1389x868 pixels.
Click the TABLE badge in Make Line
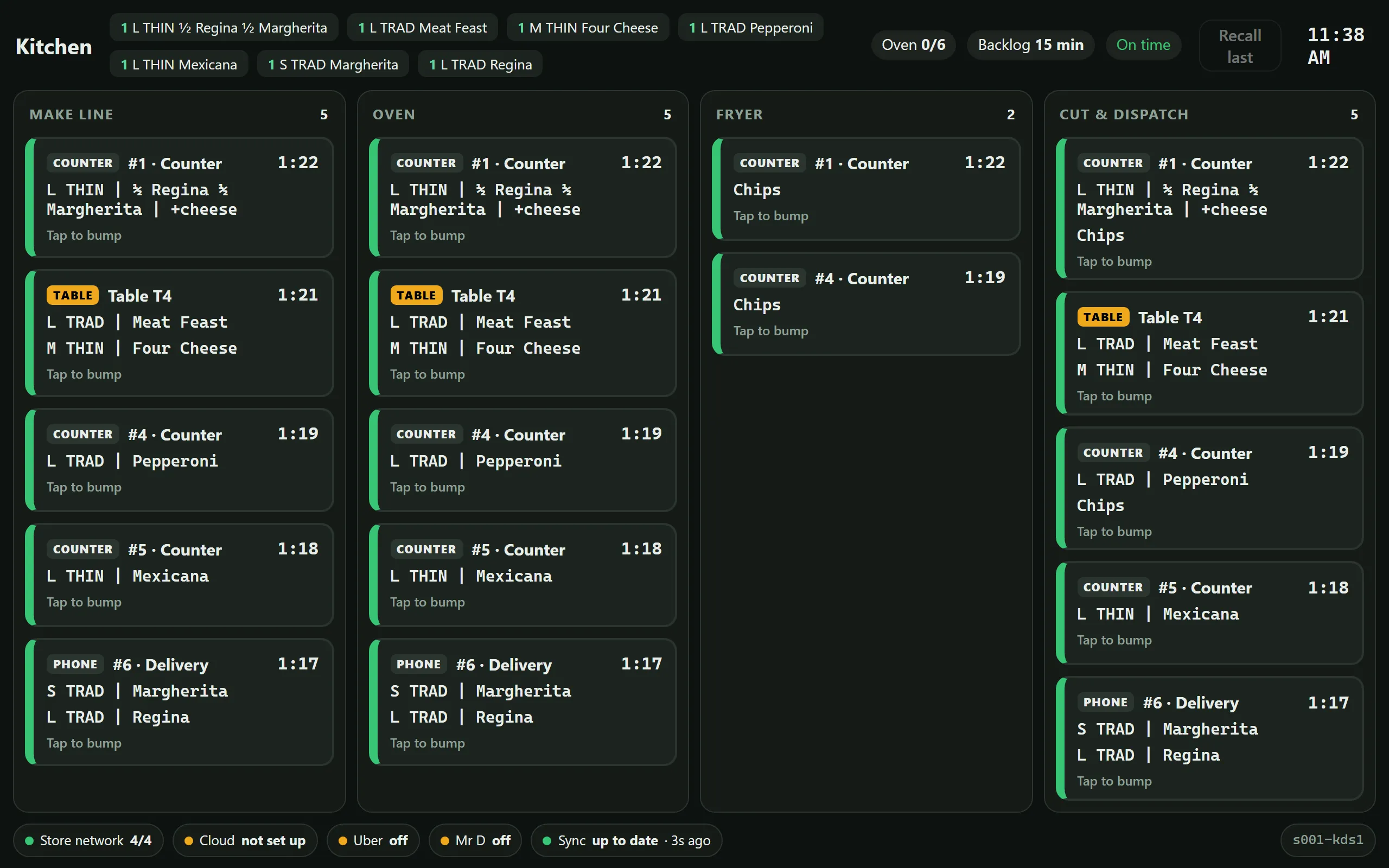click(x=73, y=296)
